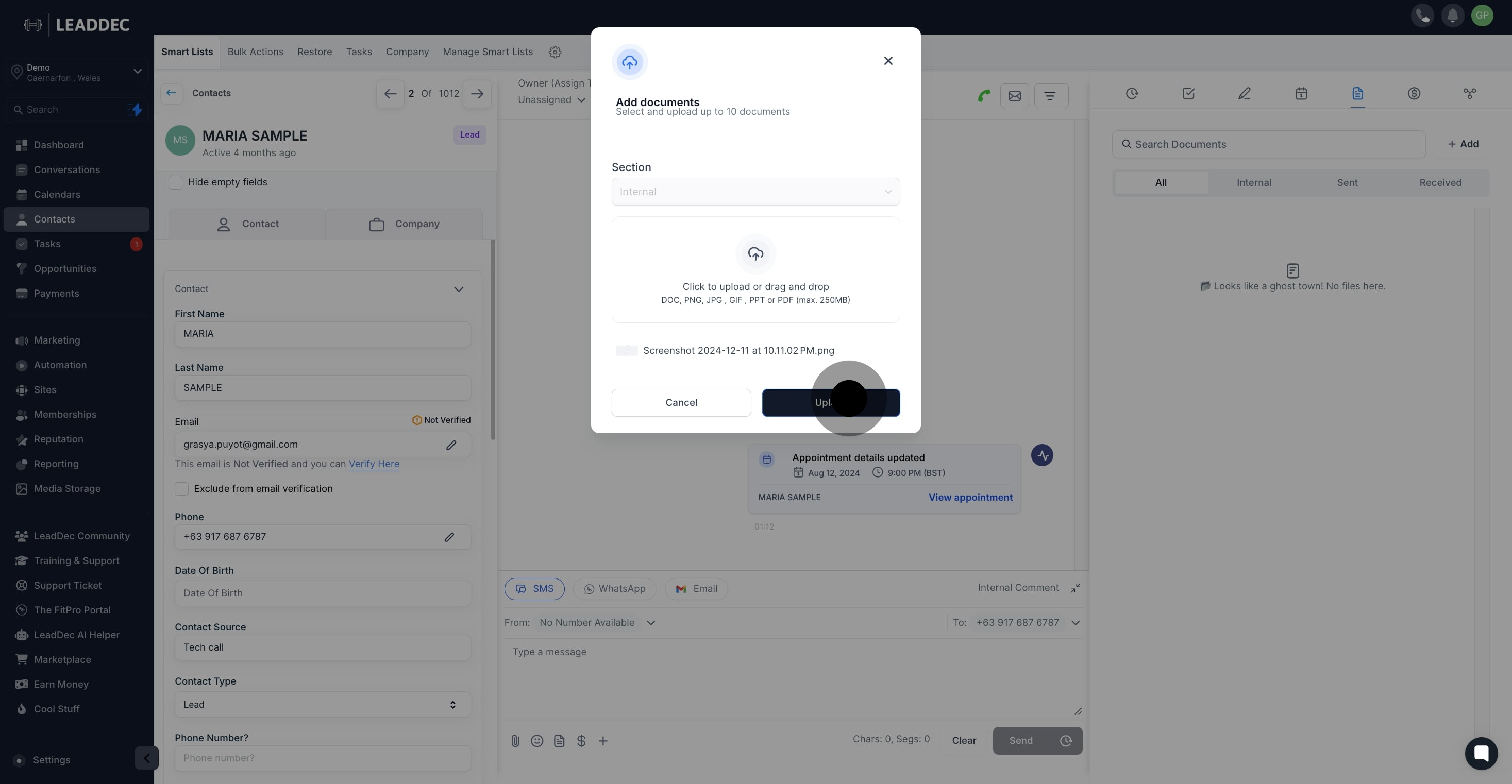Open Smart Lists settings gear
This screenshot has height=784, width=1512.
pyautogui.click(x=555, y=52)
